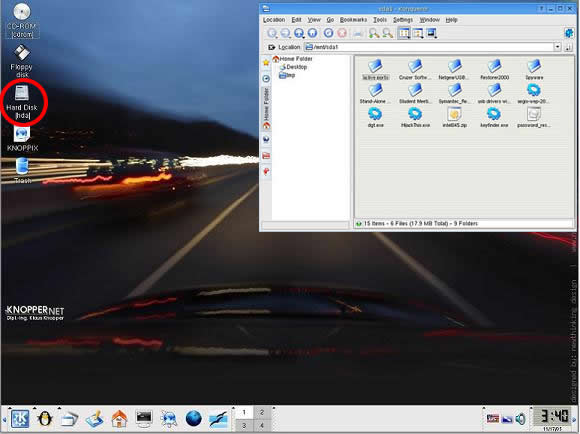Click the Back arrow in Konqueror toolbar
Screen dimensions: 580x434
point(272,33)
